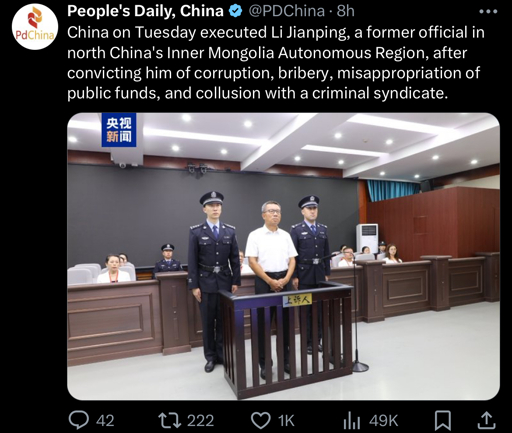The width and height of the screenshot is (512, 433).
Task: Click the defendant sign on the dock
Action: 297,300
